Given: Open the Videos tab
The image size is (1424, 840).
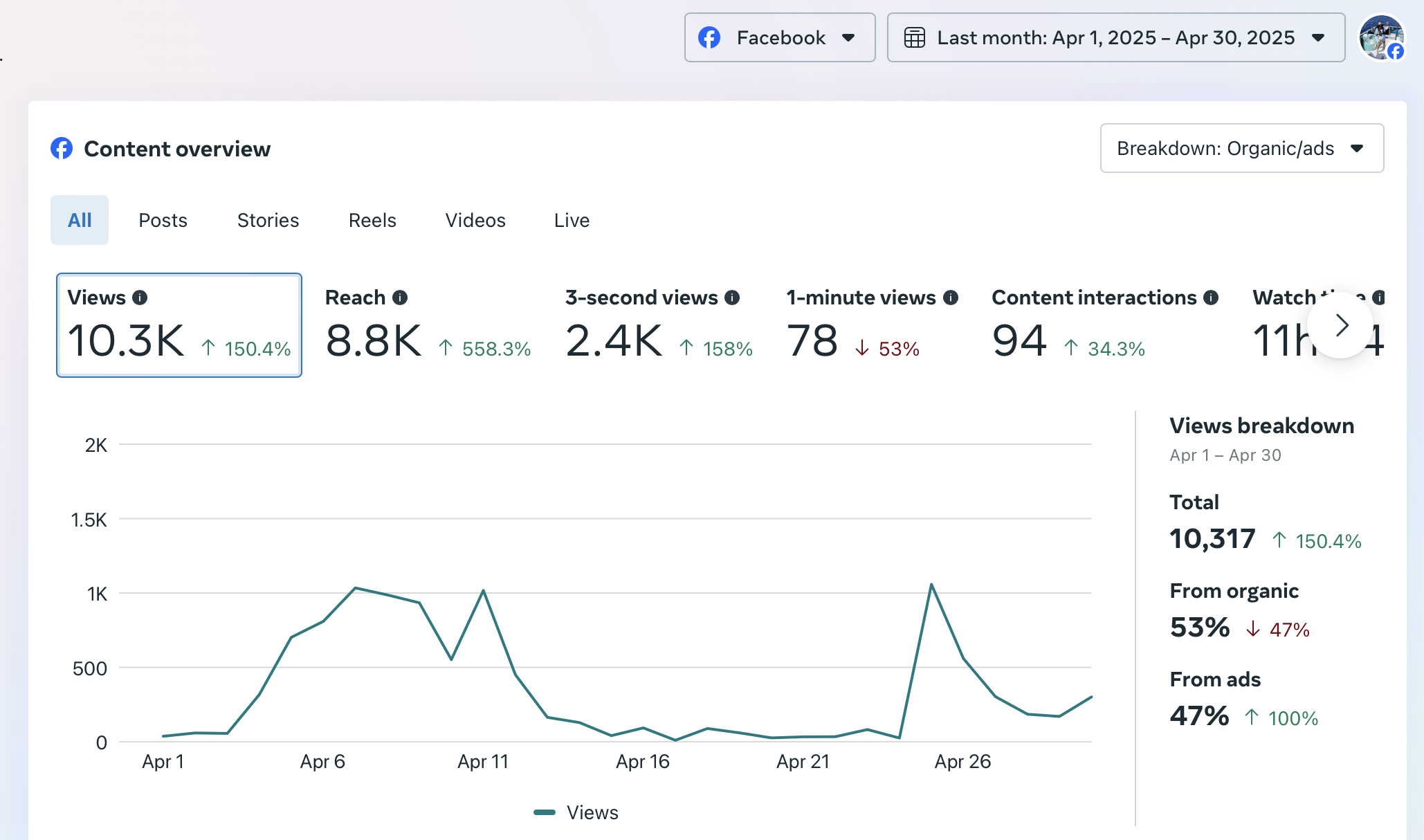Looking at the screenshot, I should point(475,220).
